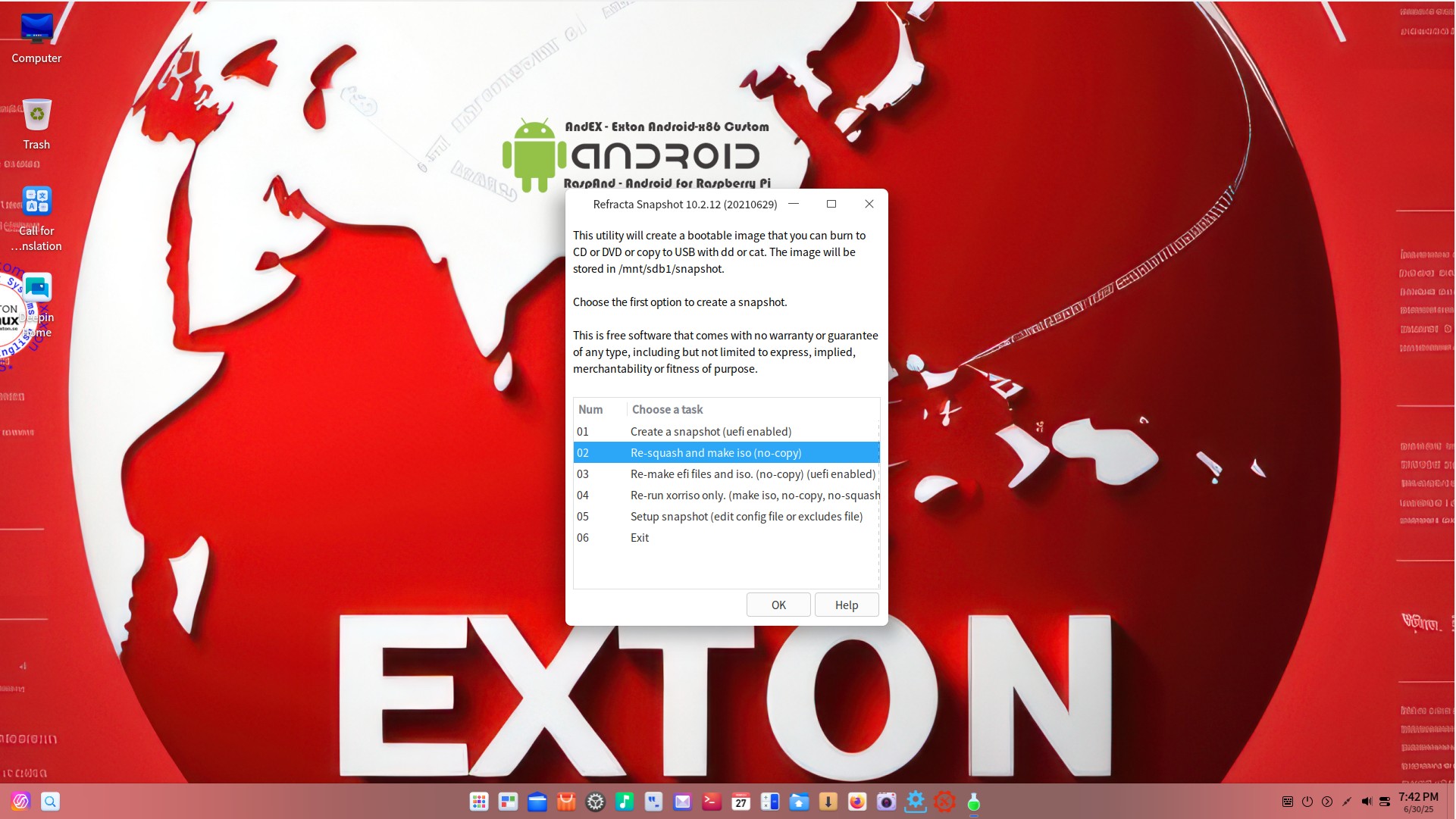This screenshot has width=1456, height=819.
Task: Select task 05 Setup snapshot
Action: tap(726, 516)
